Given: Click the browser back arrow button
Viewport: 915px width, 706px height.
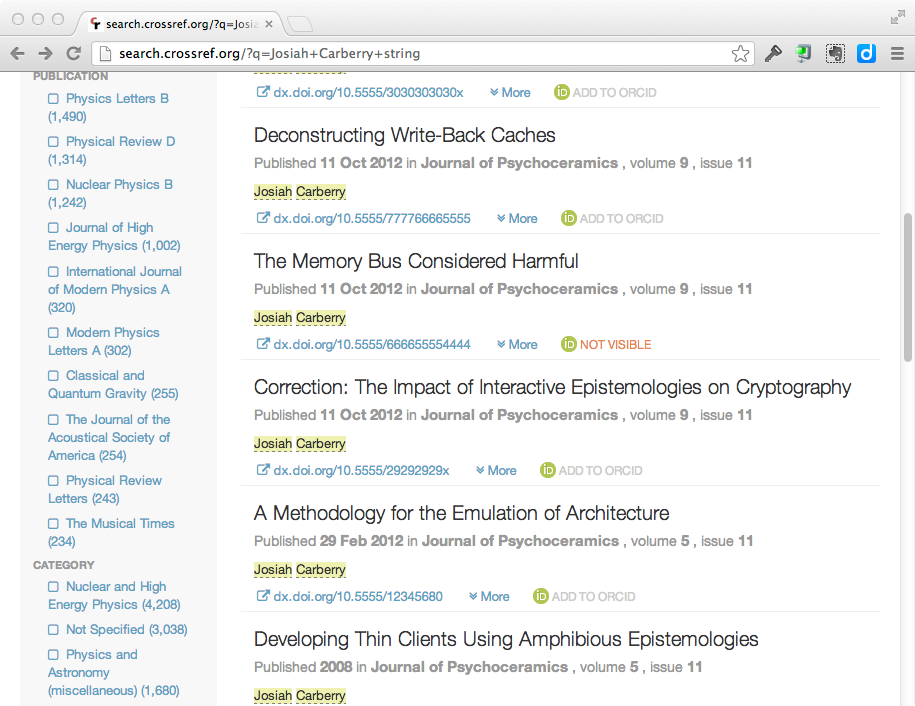Looking at the screenshot, I should coord(17,54).
